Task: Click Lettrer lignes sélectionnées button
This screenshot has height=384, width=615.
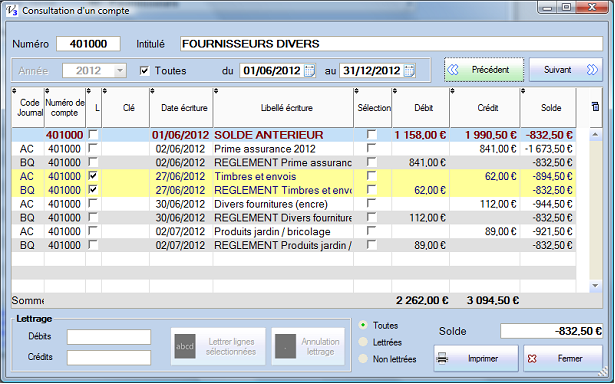Action: point(218,346)
